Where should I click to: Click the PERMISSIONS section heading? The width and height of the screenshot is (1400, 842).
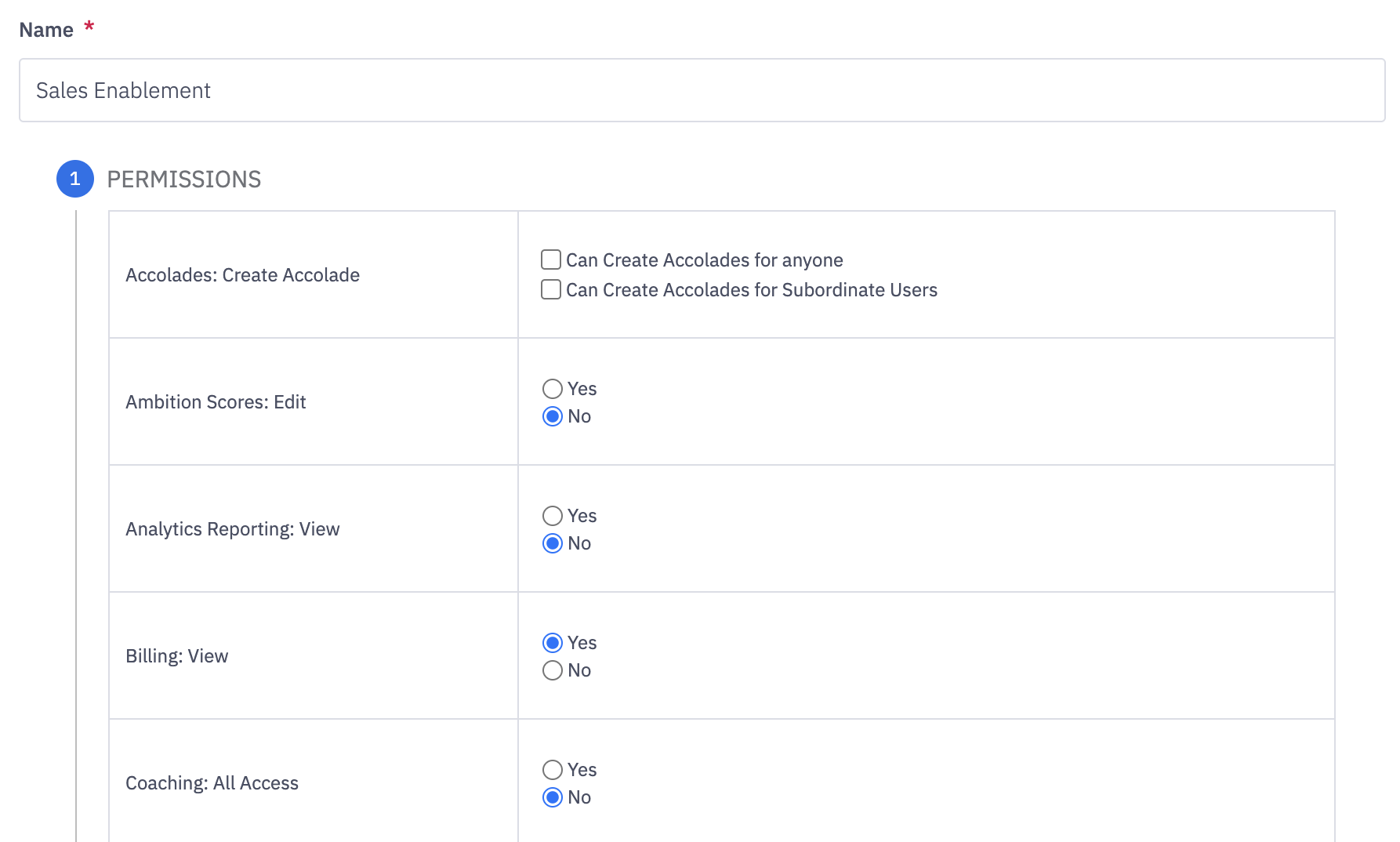coord(184,180)
